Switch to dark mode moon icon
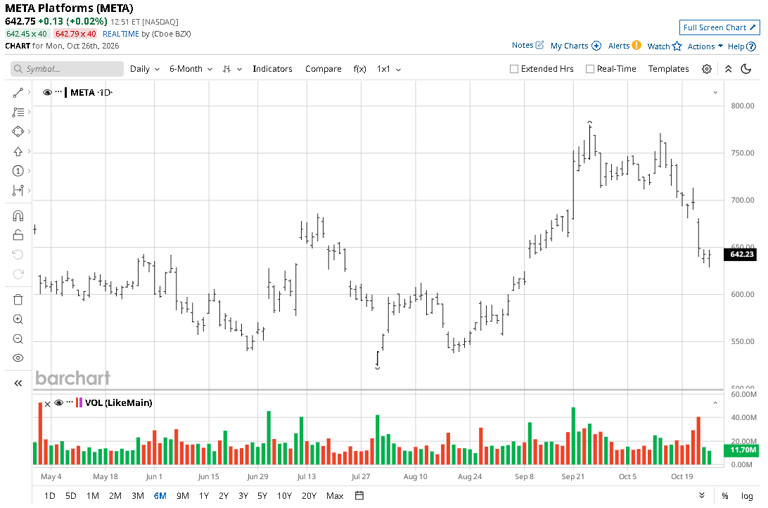768x508 pixels. 746,69
